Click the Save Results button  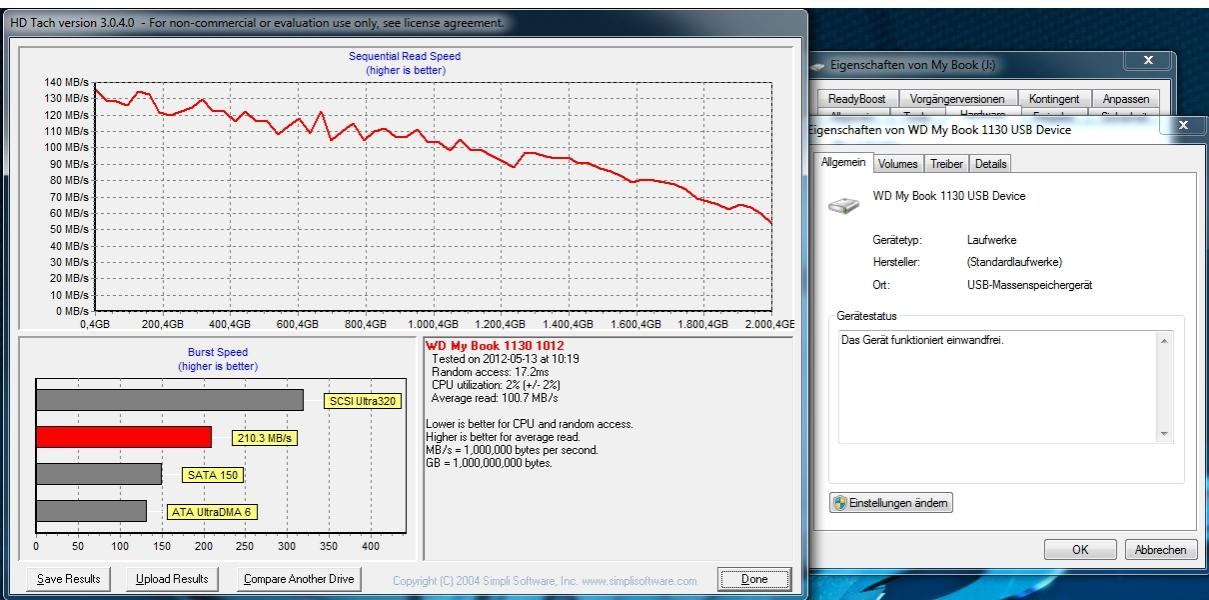pos(69,579)
